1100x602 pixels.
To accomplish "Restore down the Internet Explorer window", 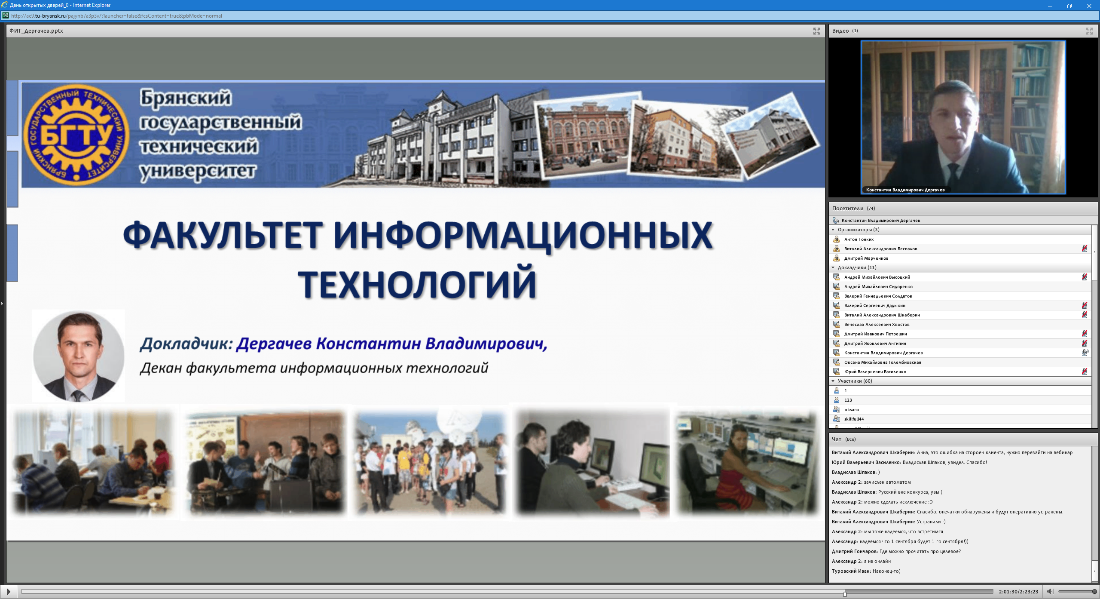I will [1070, 5].
